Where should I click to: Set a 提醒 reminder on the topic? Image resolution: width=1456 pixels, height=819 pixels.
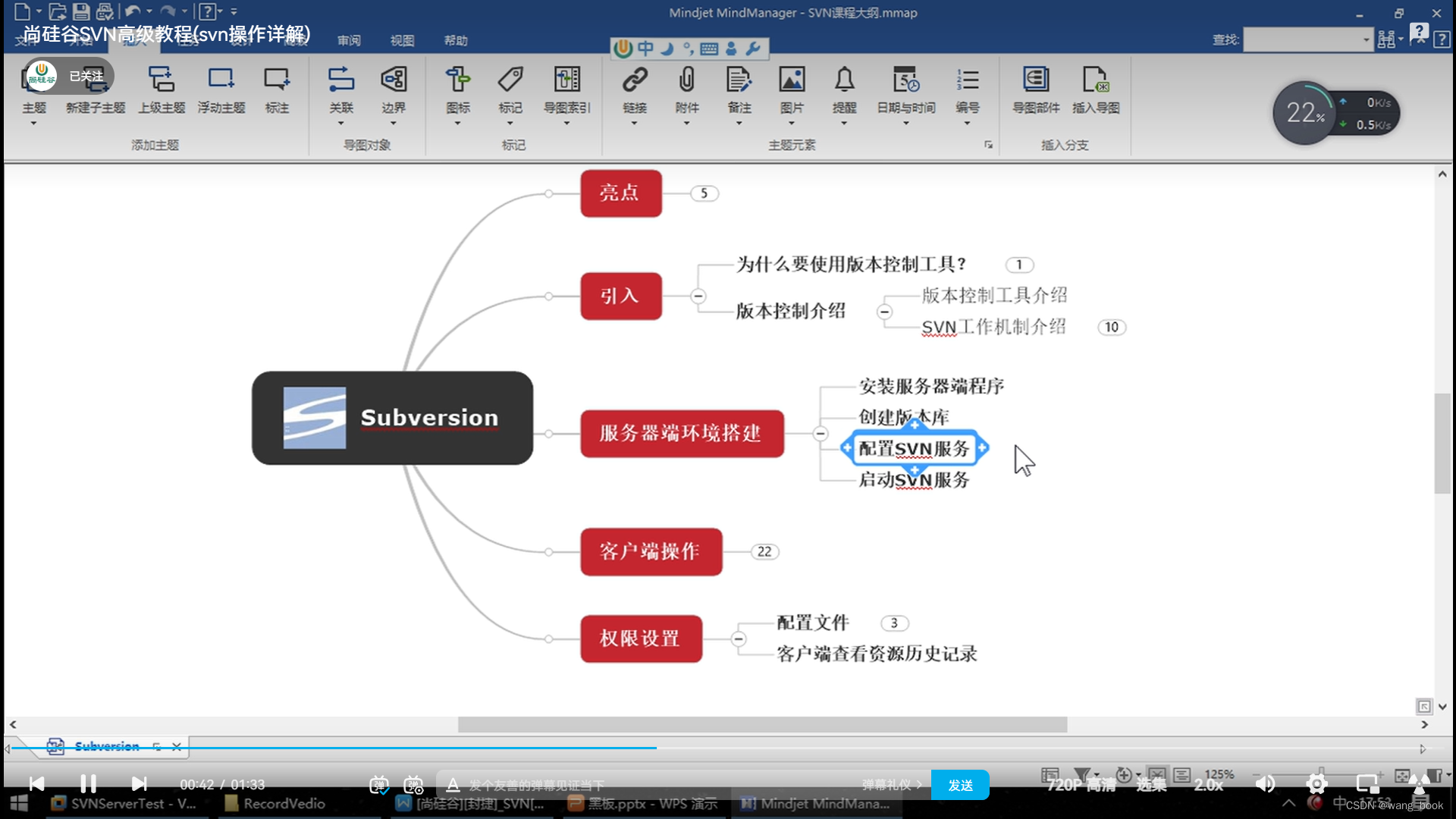pyautogui.click(x=844, y=87)
